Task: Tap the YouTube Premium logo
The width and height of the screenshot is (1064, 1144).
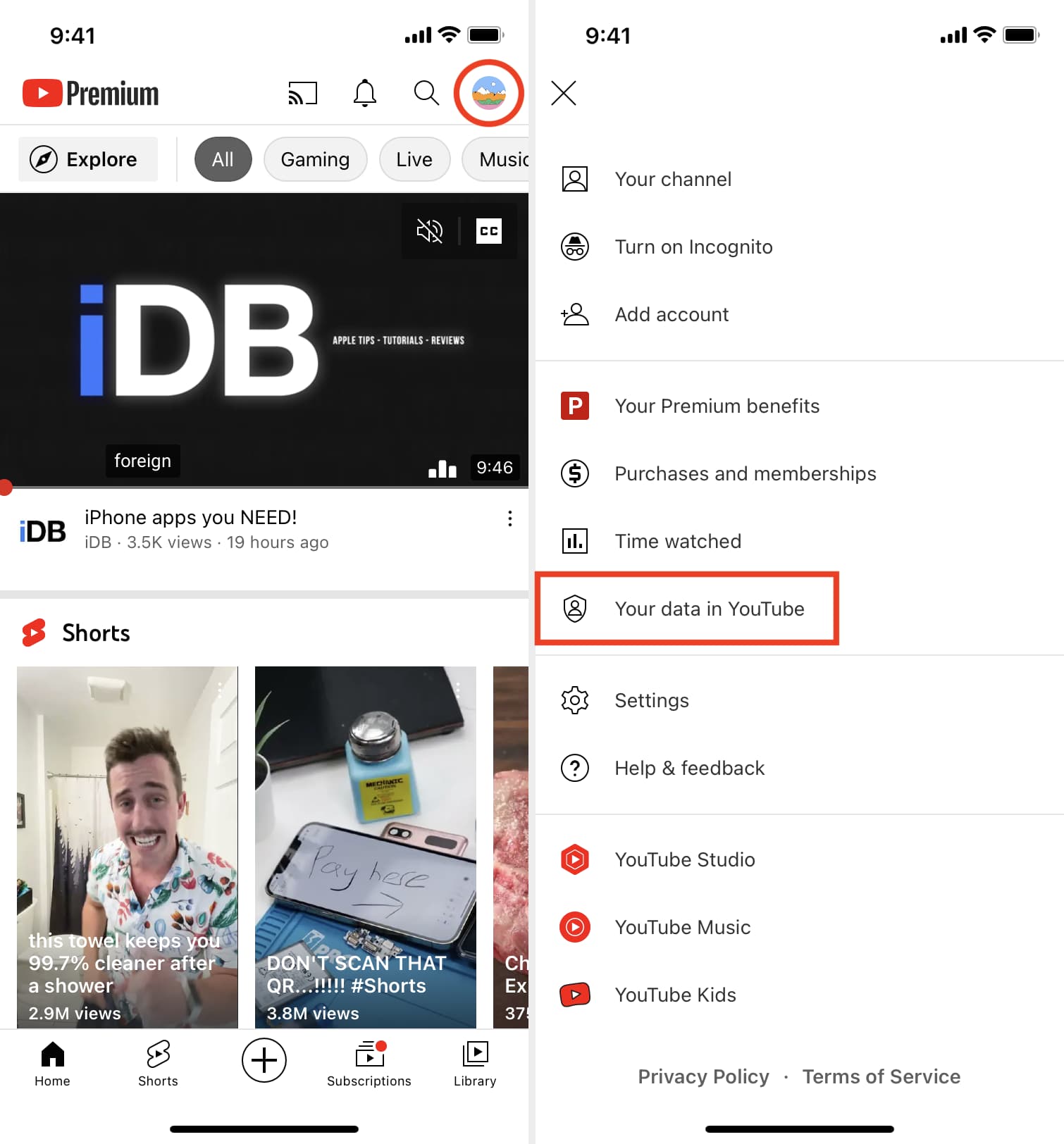Action: pyautogui.click(x=91, y=93)
